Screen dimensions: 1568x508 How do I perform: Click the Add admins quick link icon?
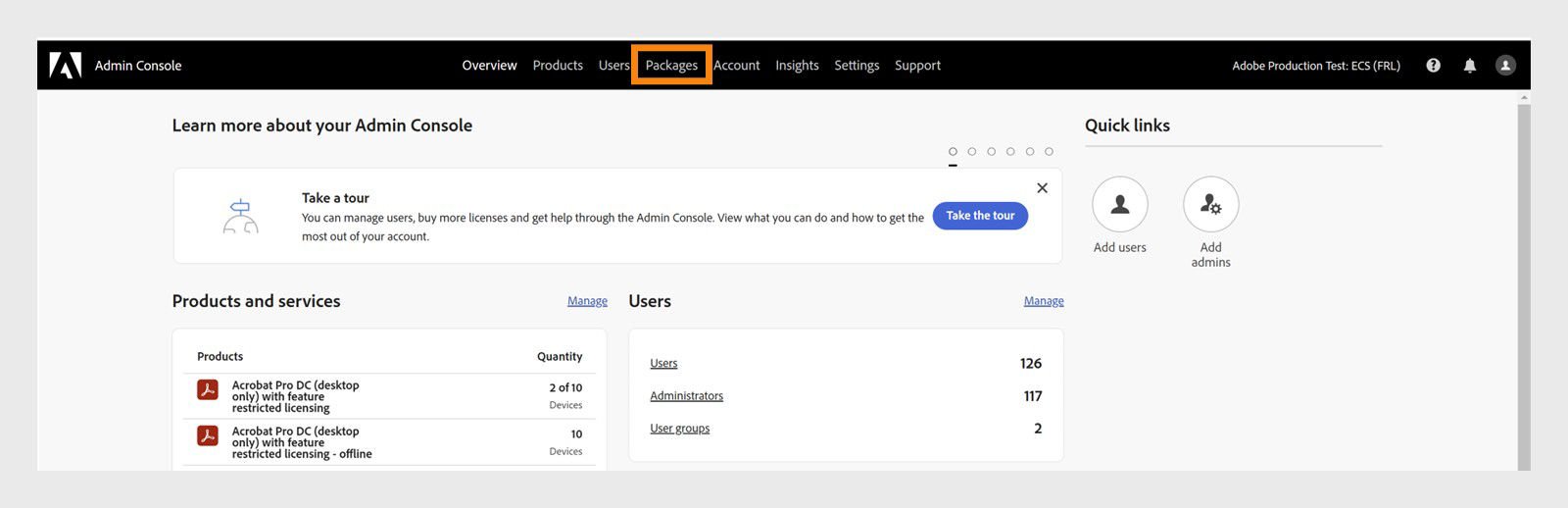[1210, 204]
